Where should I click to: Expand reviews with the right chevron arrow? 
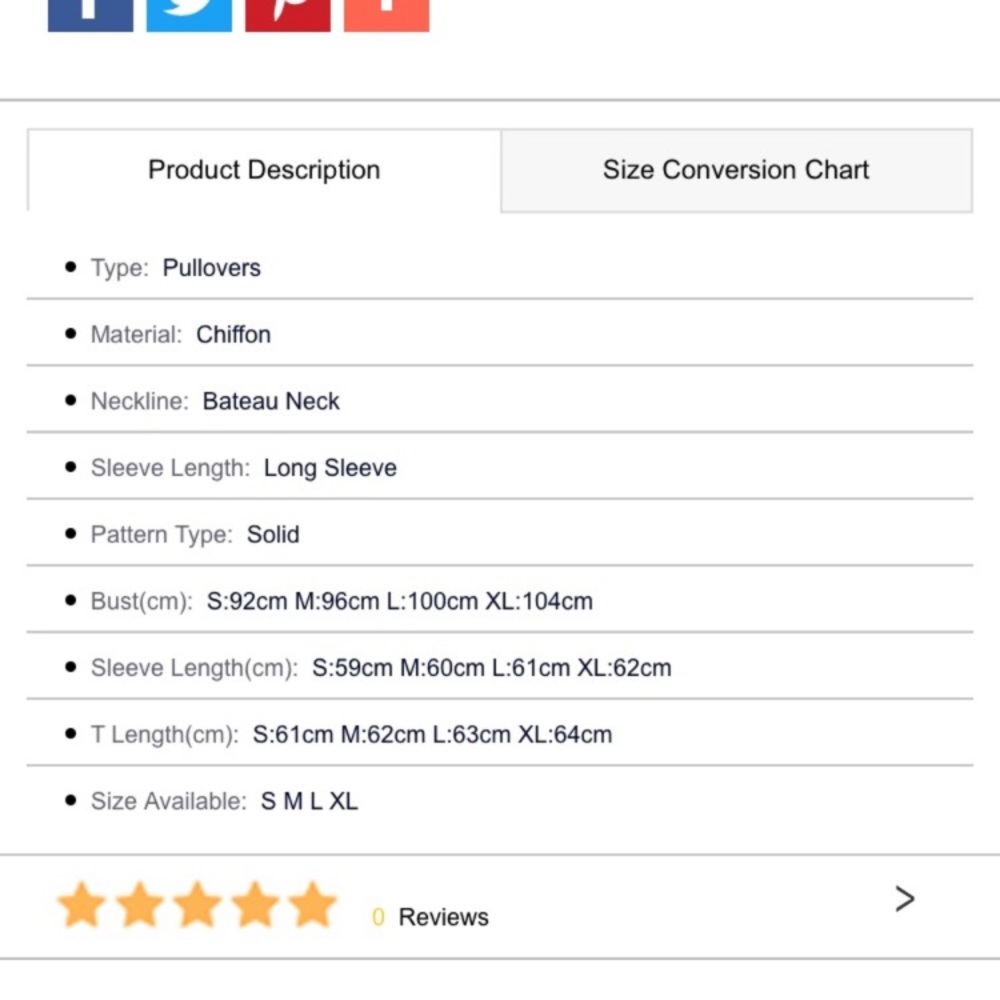[x=904, y=899]
